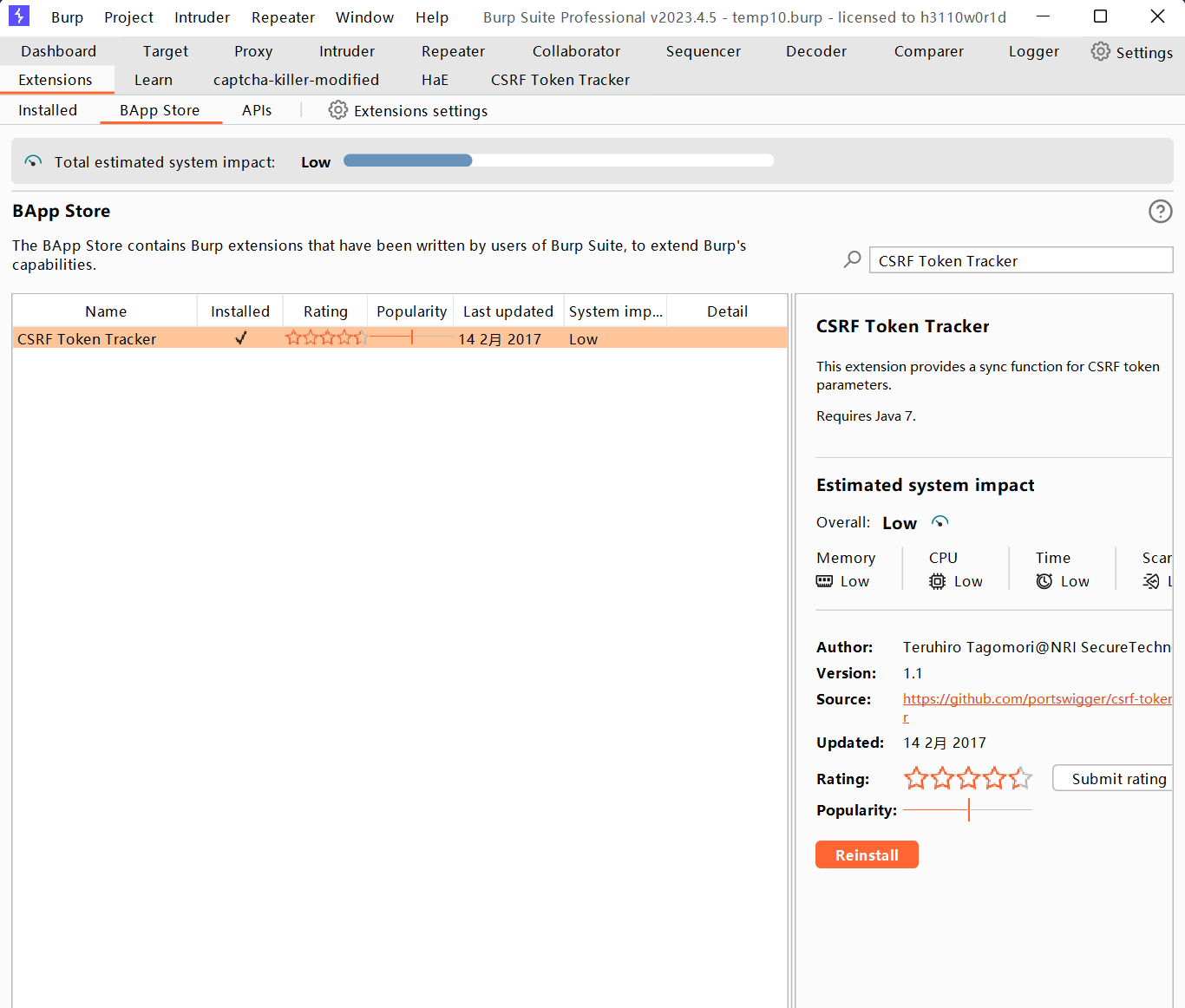Screen dimensions: 1185x1008
Task: Switch to the Dashboard tab
Action: coord(59,51)
